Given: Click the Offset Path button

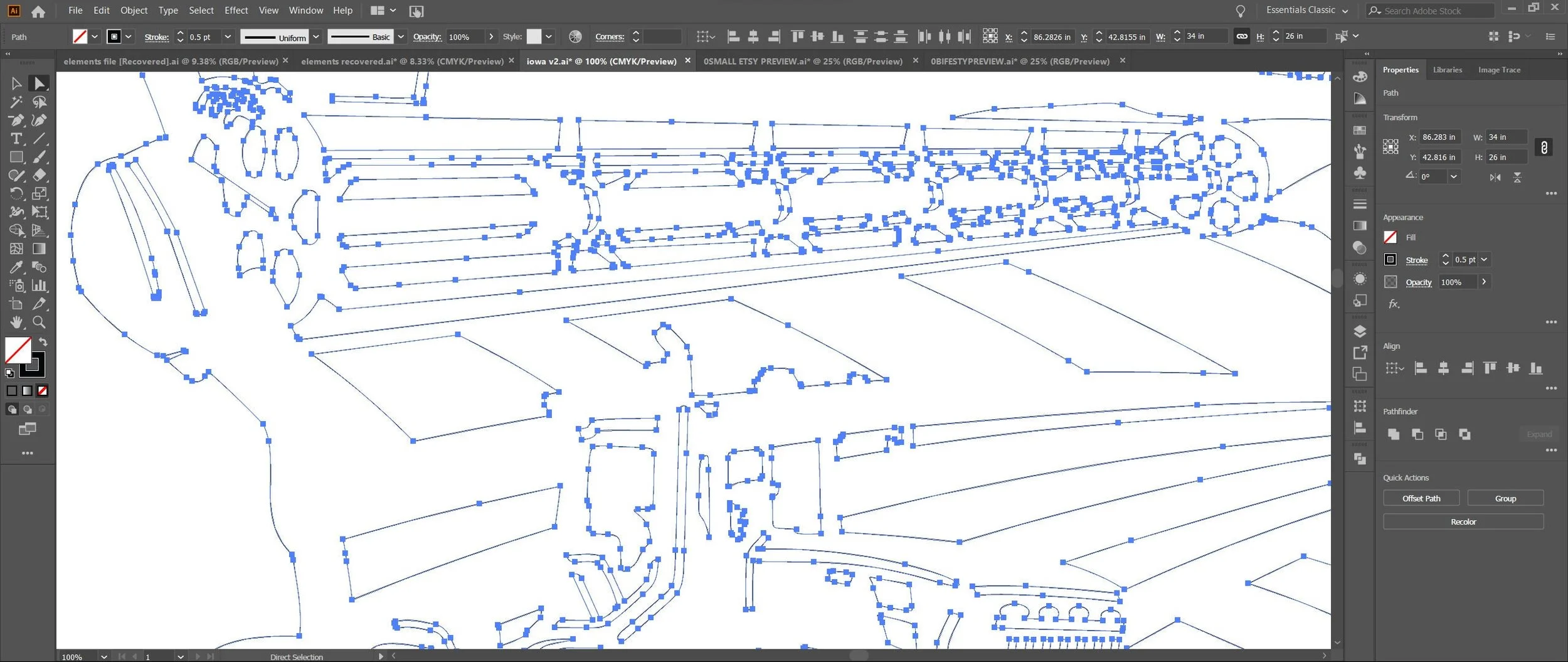Looking at the screenshot, I should 1421,498.
